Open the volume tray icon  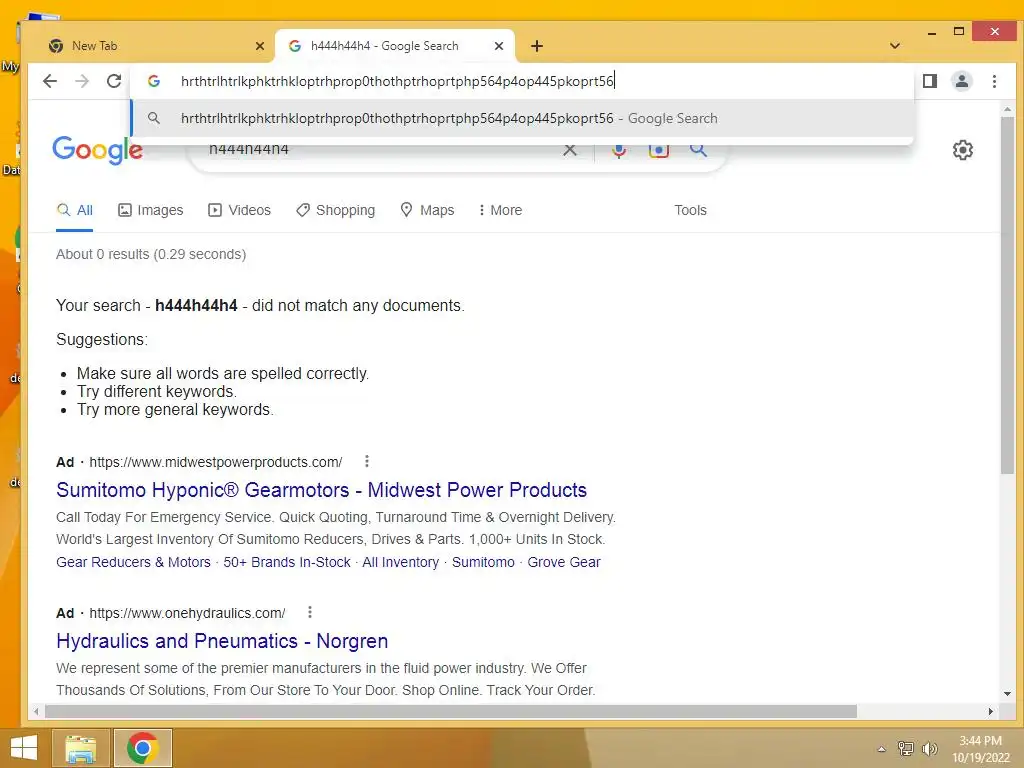click(929, 748)
